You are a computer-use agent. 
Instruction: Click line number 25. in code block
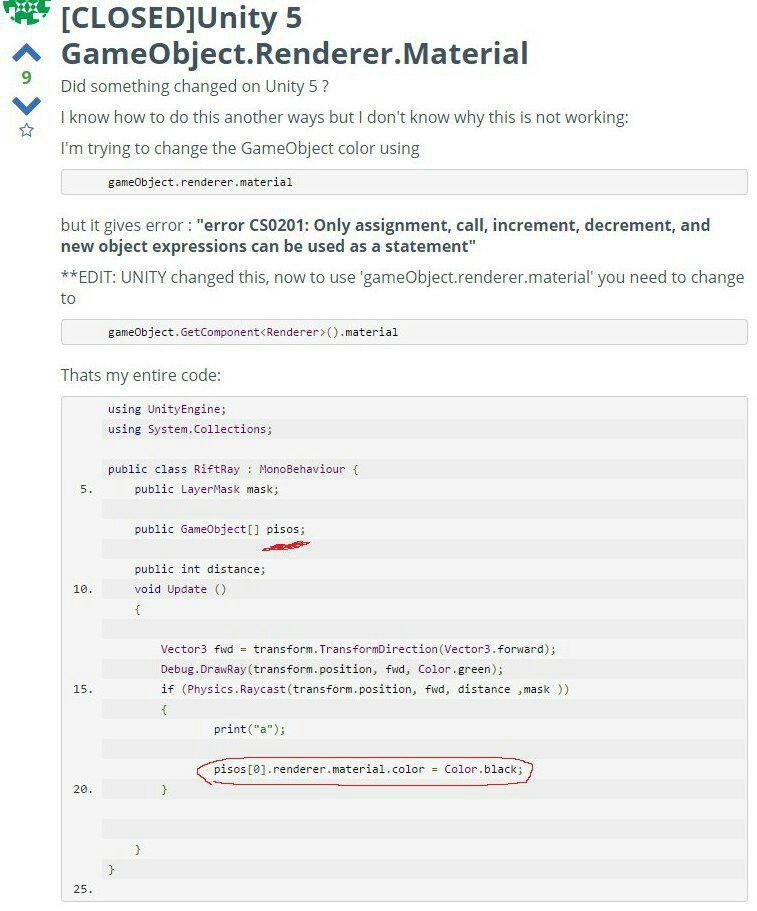click(x=83, y=889)
